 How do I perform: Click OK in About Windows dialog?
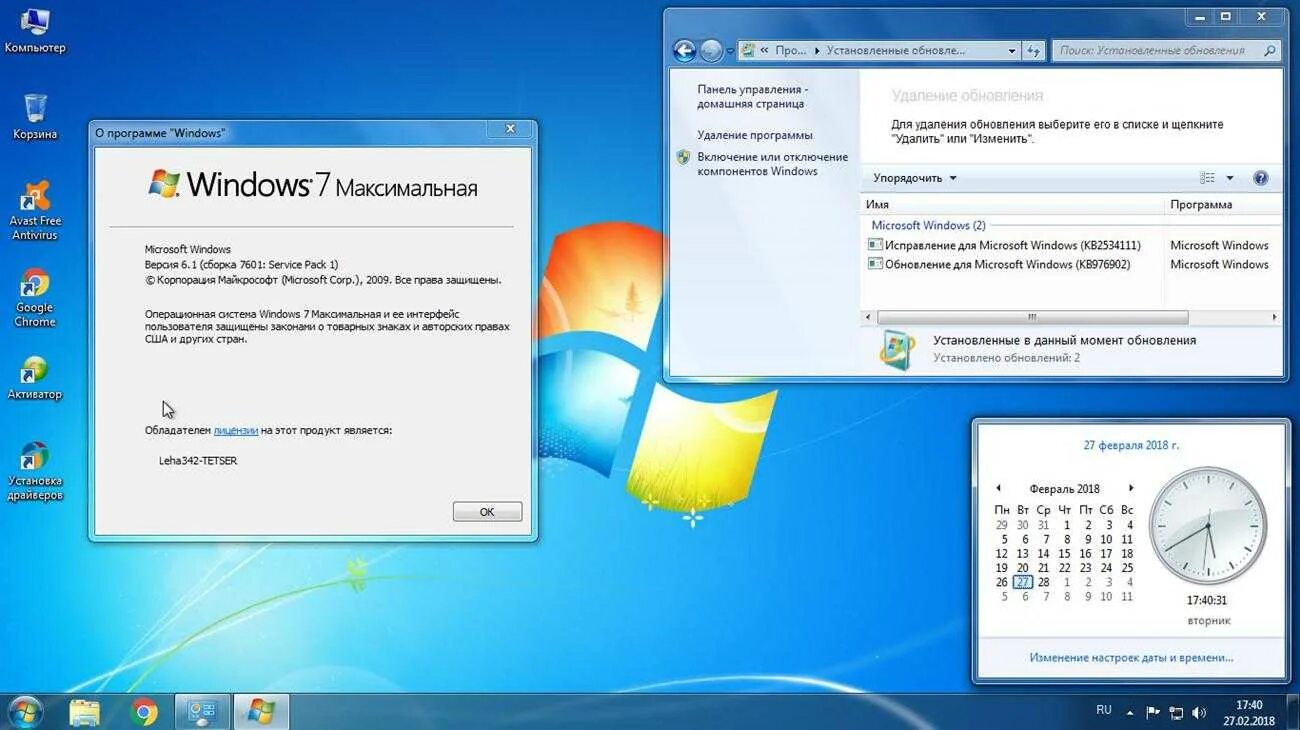click(x=487, y=511)
